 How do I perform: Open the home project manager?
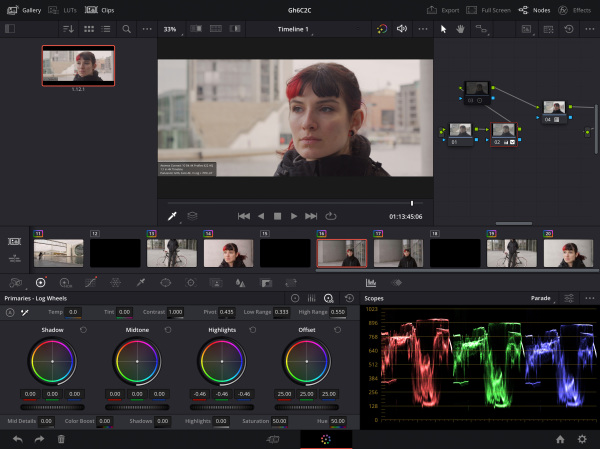[560, 439]
